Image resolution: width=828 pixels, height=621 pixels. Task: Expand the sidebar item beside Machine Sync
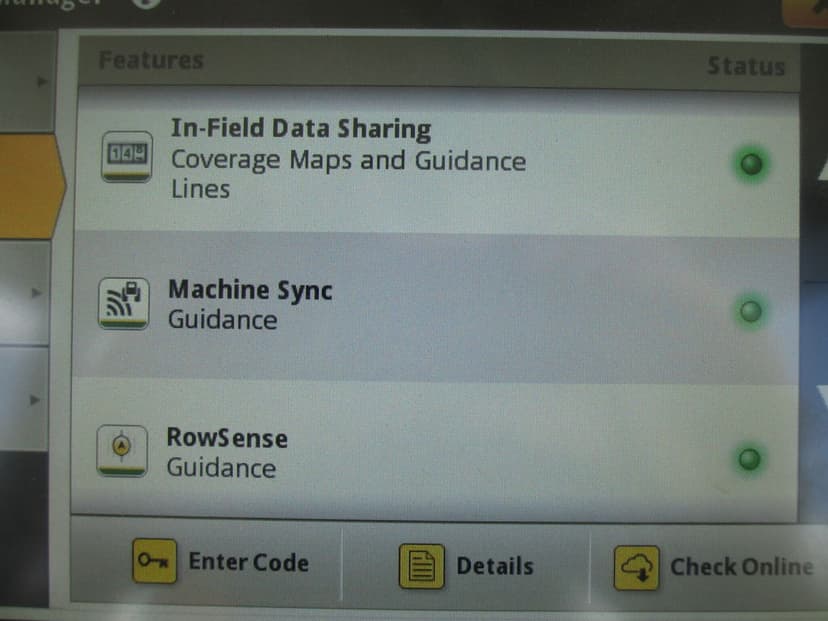25,293
